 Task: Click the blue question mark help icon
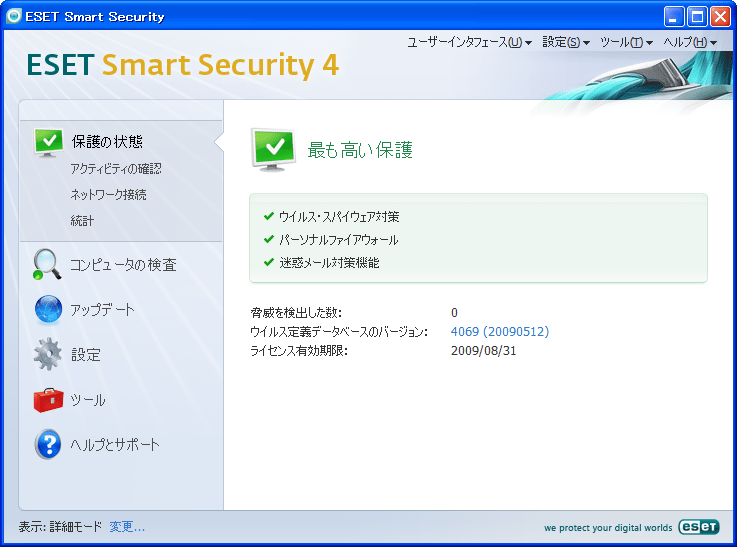48,444
